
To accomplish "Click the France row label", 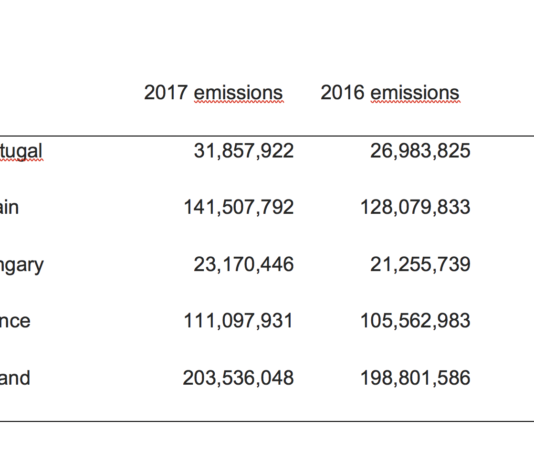I will pos(15,322).
